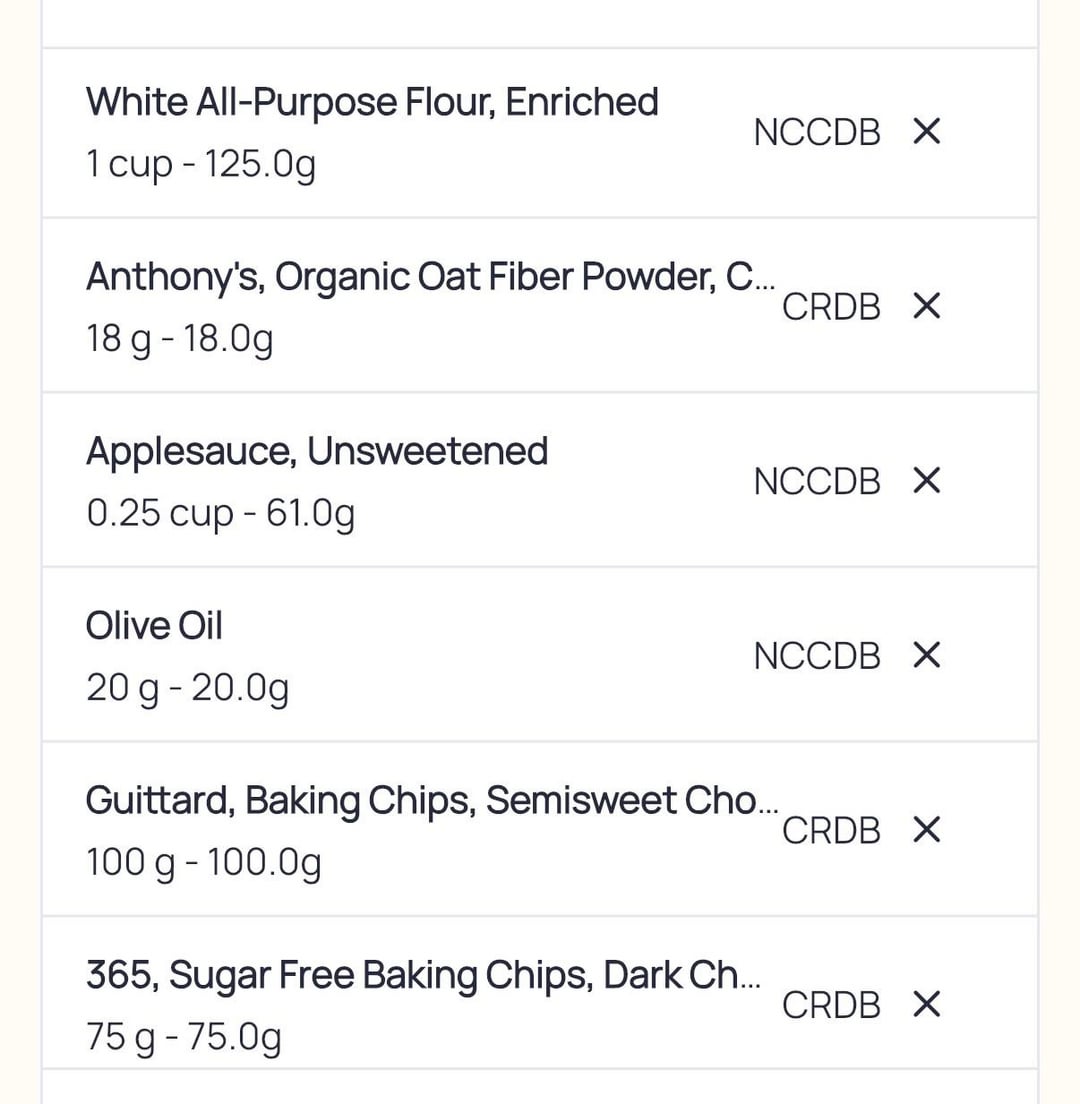Click the NCCDB label beside Olive Oil

coord(817,656)
